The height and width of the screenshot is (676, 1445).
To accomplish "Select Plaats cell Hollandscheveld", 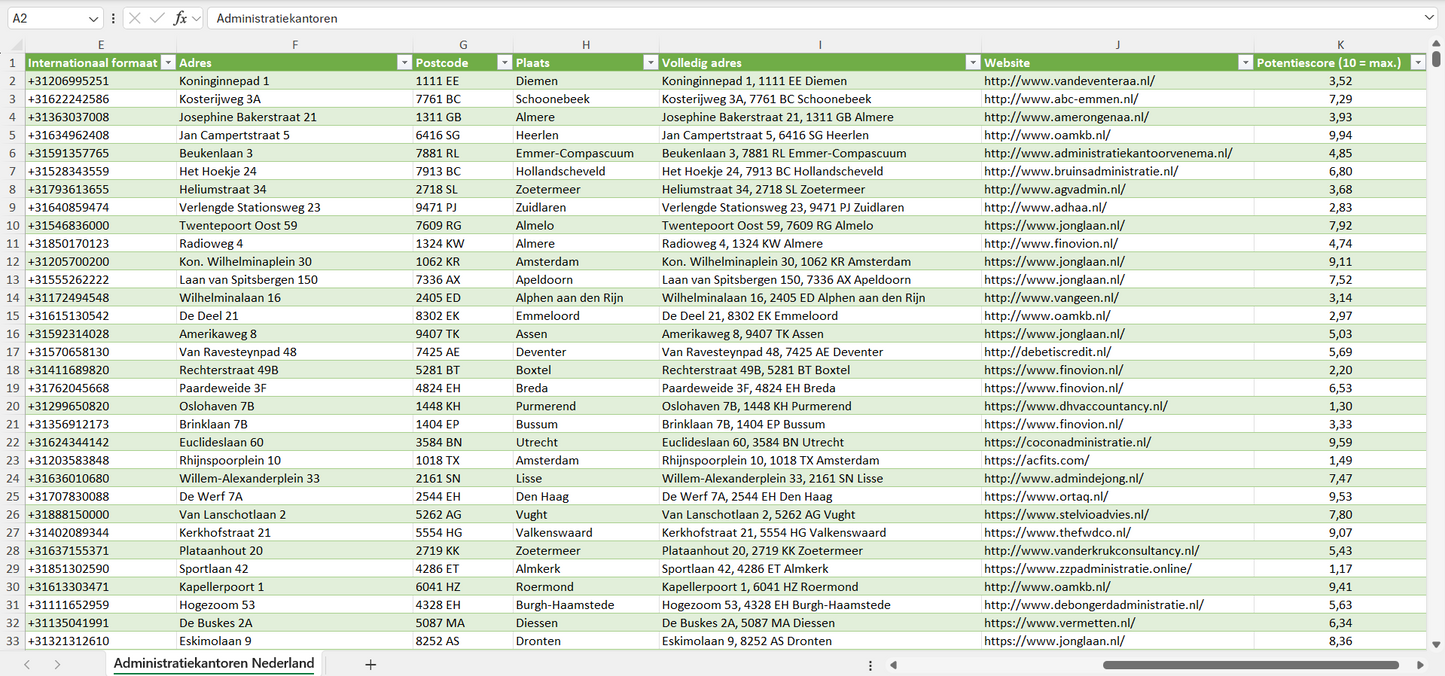I will coord(586,171).
